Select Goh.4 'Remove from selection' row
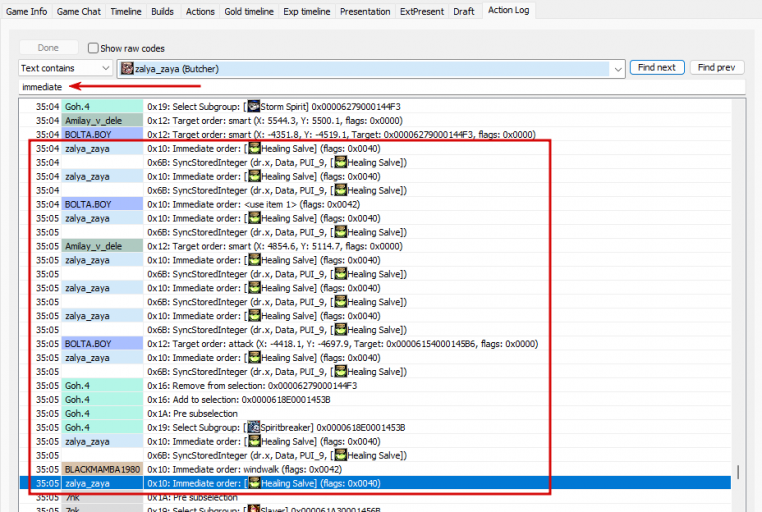 pos(375,385)
